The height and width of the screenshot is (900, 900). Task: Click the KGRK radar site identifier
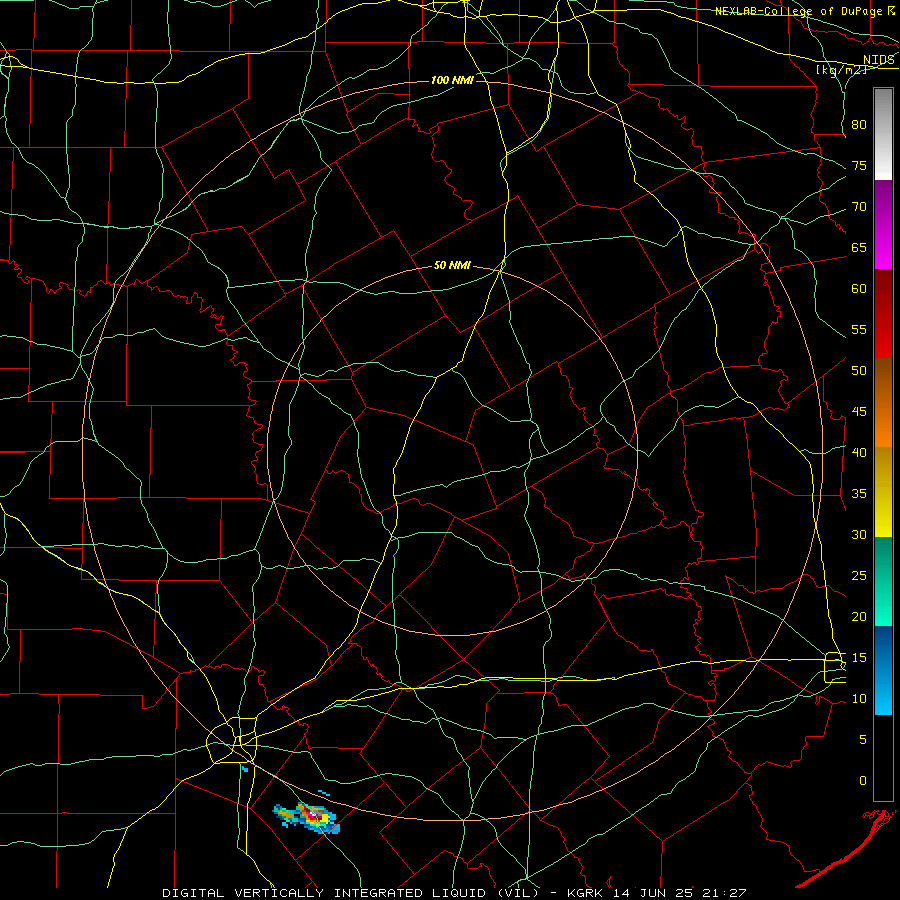click(587, 893)
